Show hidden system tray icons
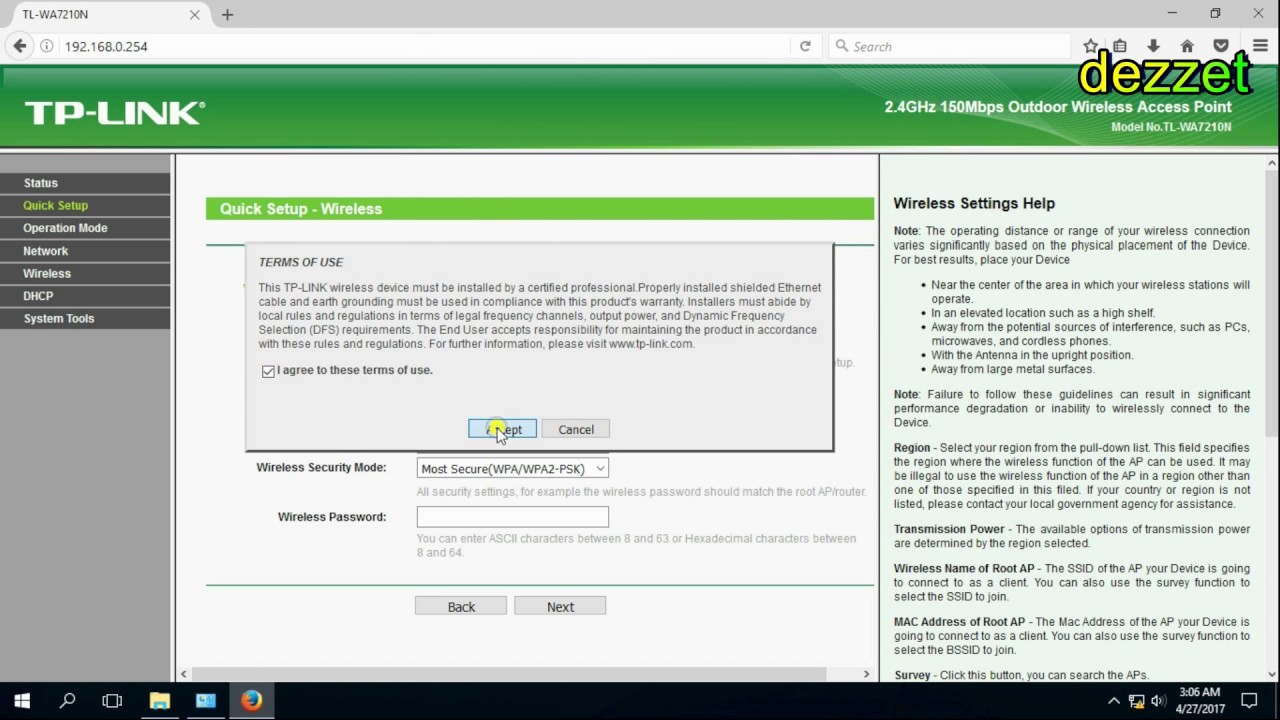The image size is (1280, 720). click(1114, 700)
